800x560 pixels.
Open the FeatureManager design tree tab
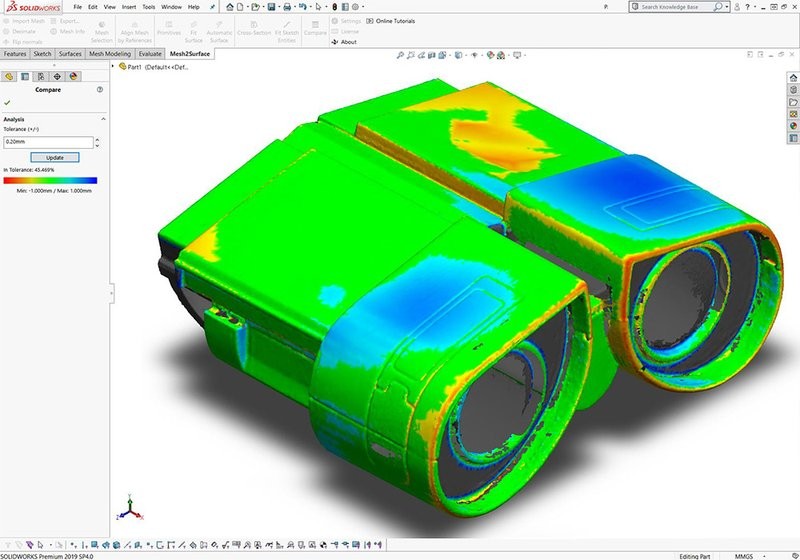point(9,76)
